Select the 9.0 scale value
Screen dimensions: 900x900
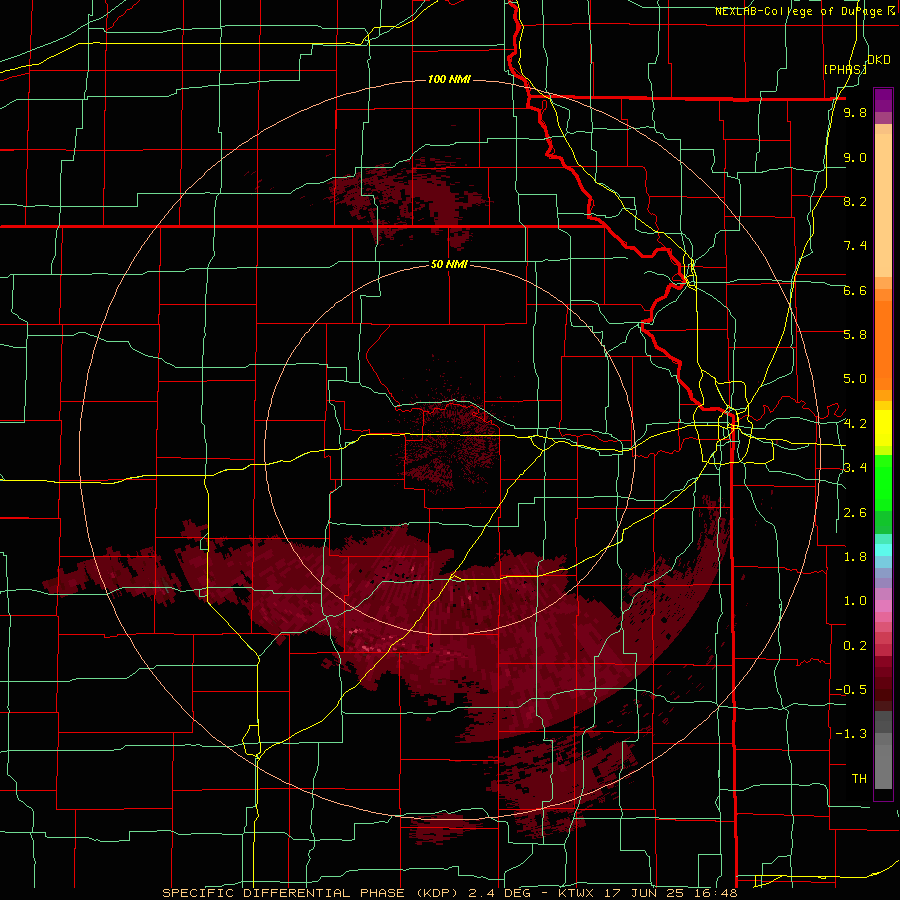tap(855, 157)
